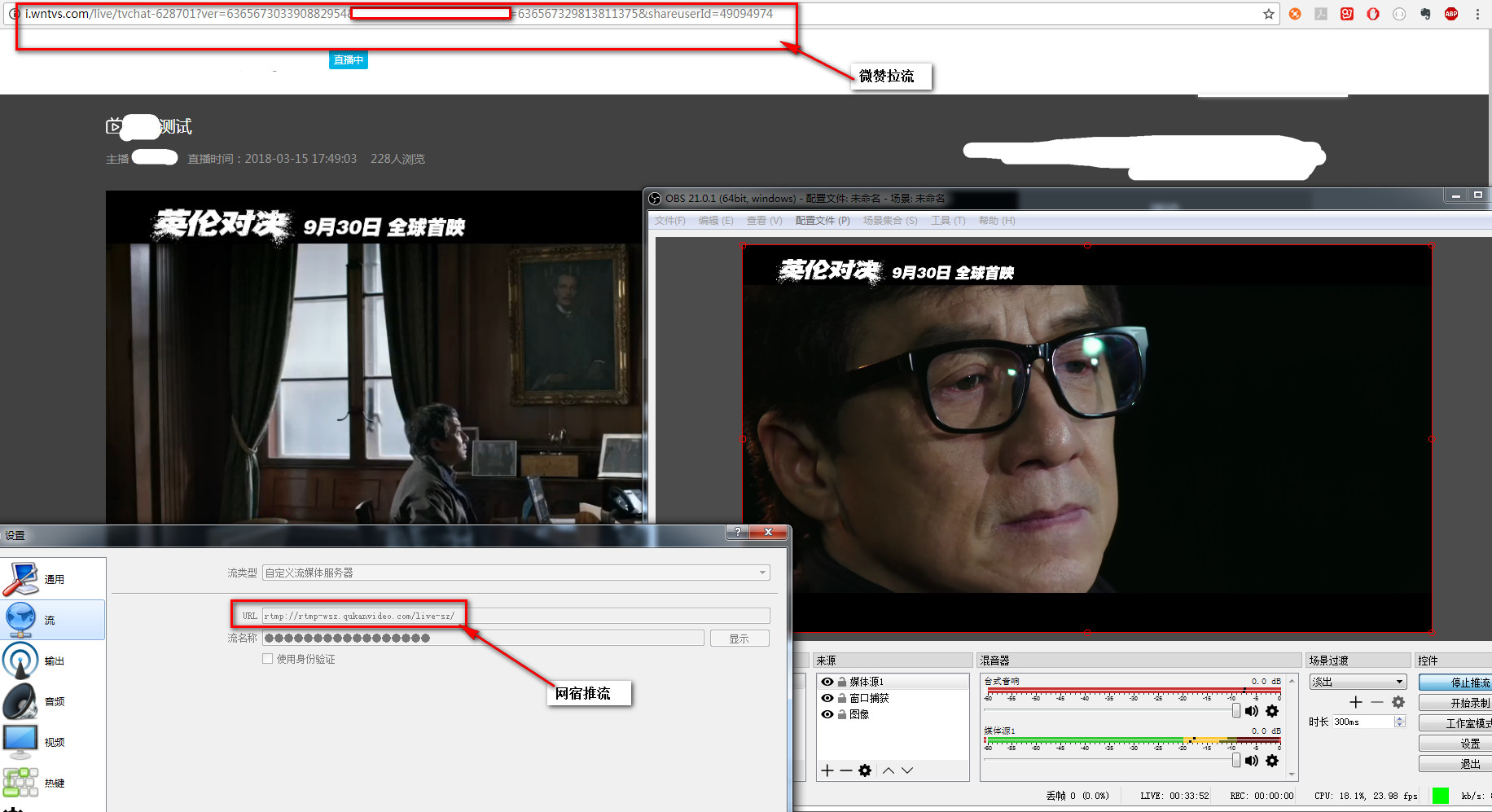Open the Adblock Plus ABP extension
Image resolution: width=1492 pixels, height=812 pixels.
[1451, 14]
